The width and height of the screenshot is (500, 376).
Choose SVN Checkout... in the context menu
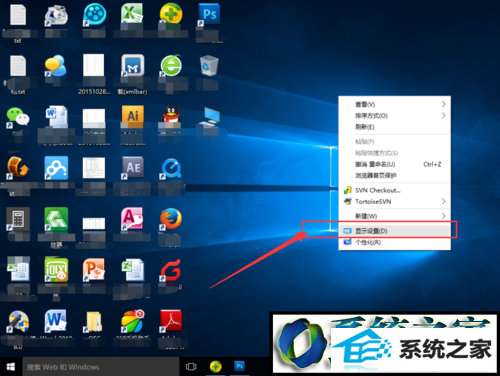pyautogui.click(x=395, y=190)
